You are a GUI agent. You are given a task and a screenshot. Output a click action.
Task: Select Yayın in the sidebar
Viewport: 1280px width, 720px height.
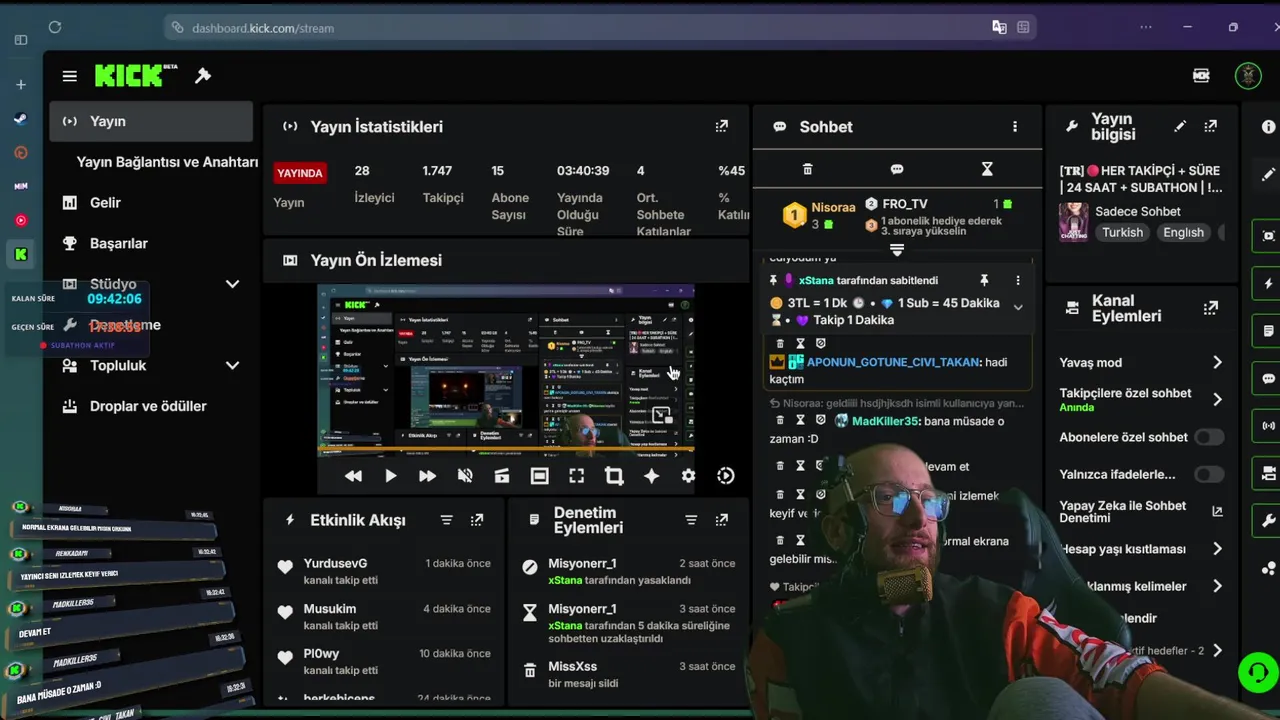151,121
